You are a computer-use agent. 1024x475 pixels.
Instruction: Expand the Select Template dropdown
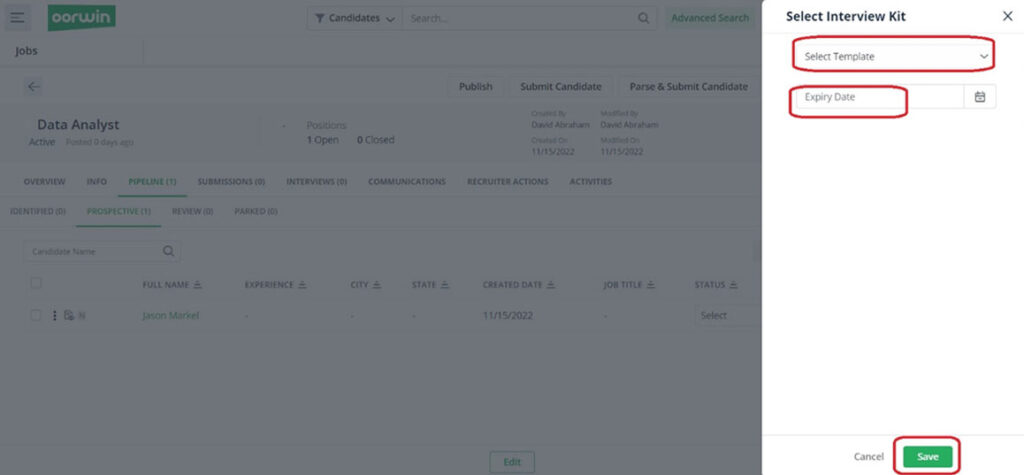click(x=895, y=56)
